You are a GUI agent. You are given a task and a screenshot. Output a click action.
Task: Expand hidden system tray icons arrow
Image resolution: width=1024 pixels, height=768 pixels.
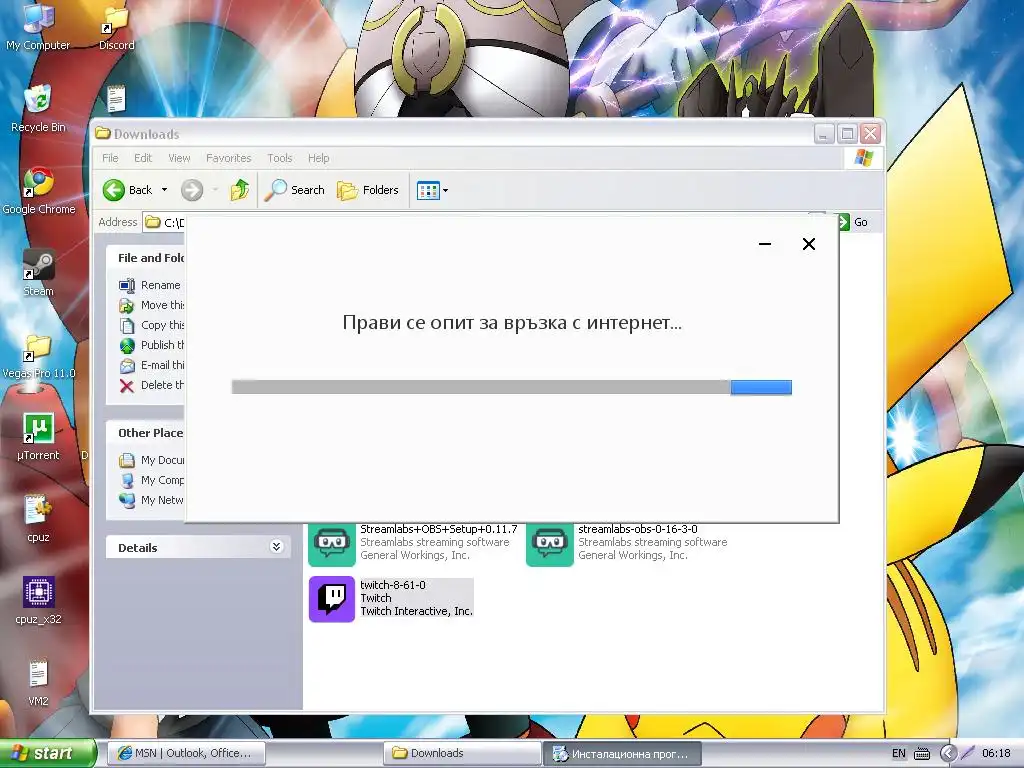pyautogui.click(x=948, y=754)
